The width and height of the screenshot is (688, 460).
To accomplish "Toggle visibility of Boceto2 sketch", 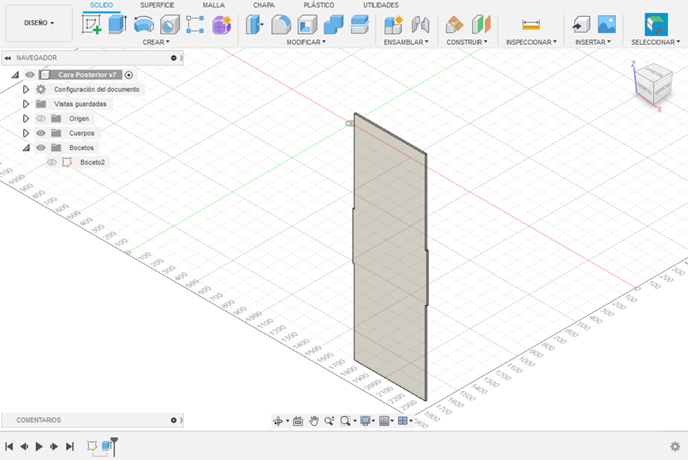I will pyautogui.click(x=52, y=162).
